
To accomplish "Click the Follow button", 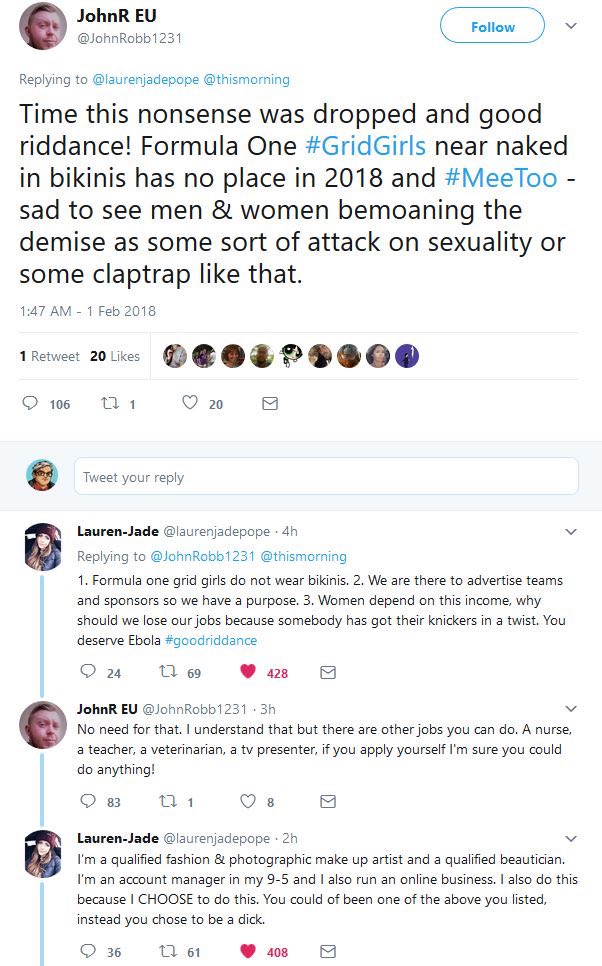I will point(492,27).
